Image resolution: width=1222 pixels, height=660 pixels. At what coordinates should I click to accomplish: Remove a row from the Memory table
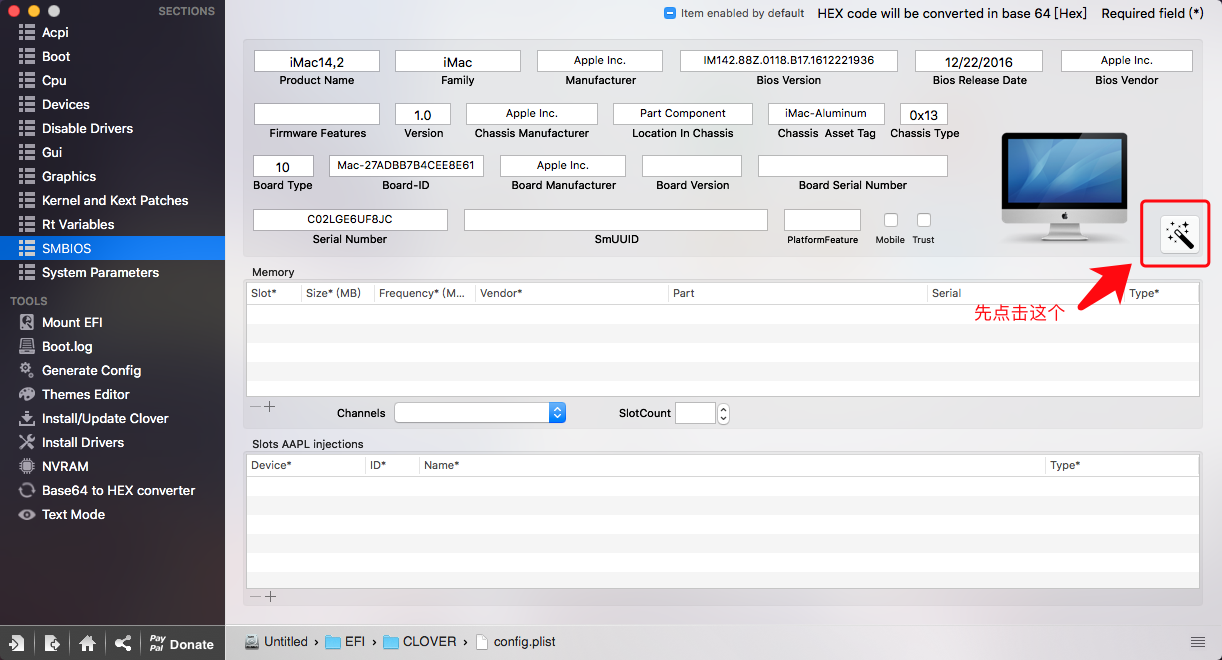(255, 407)
